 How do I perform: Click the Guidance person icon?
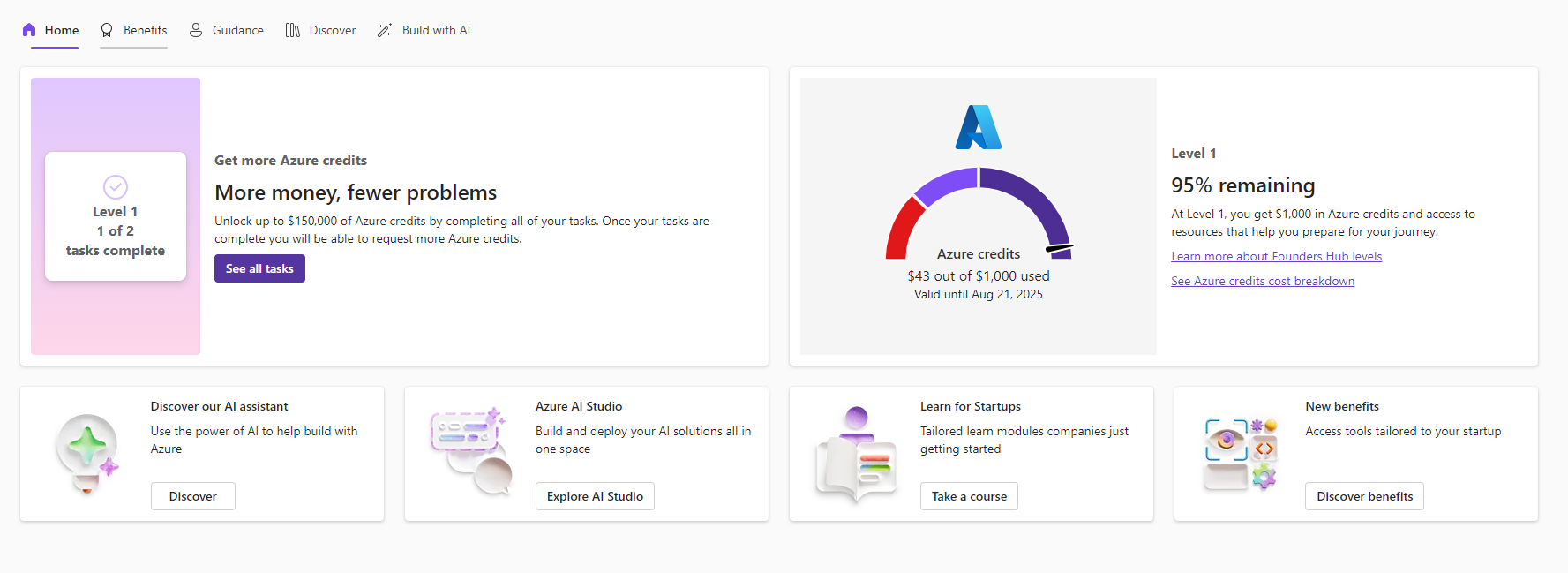[196, 30]
